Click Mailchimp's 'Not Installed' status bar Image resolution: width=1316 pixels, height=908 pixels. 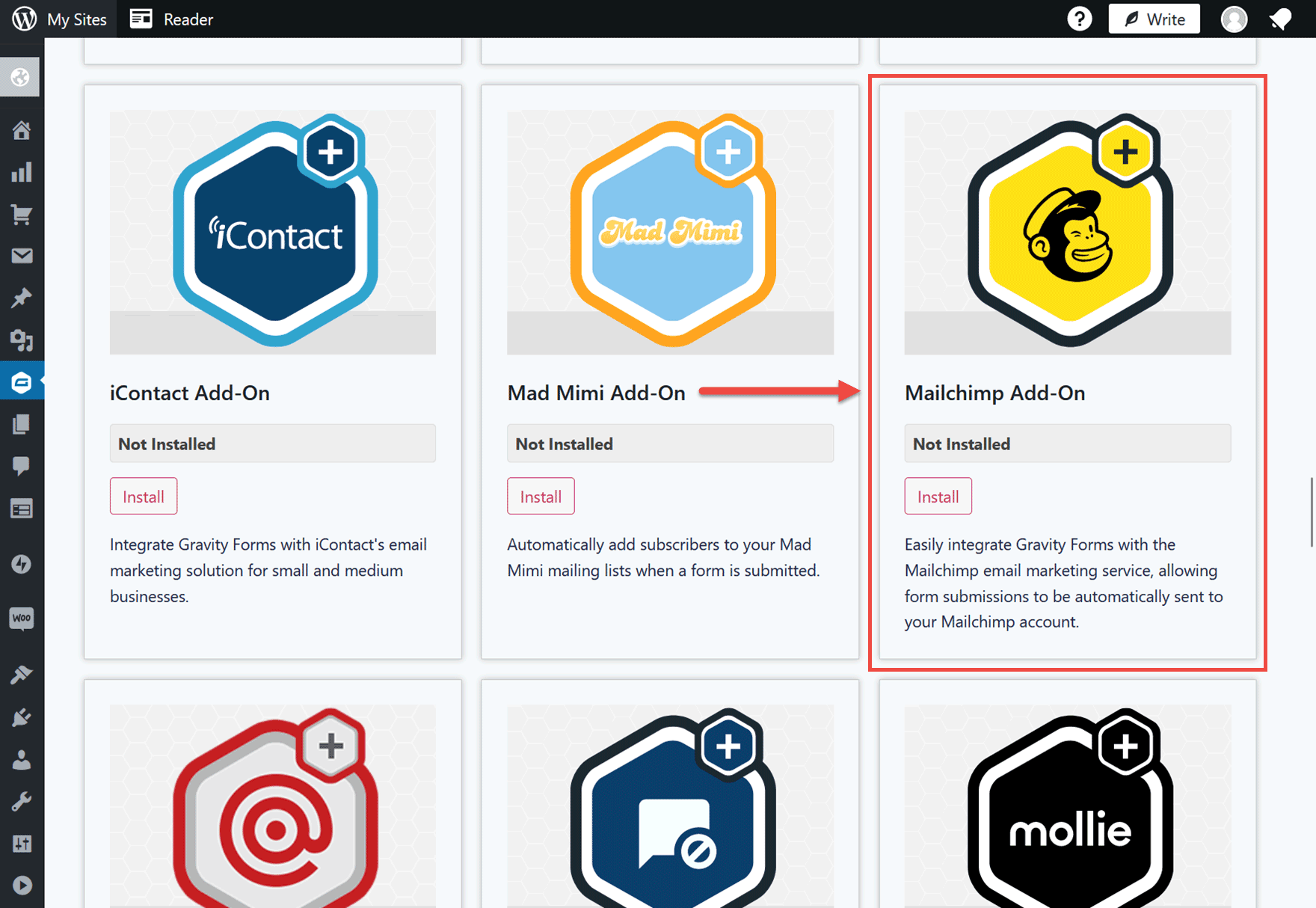pyautogui.click(x=1068, y=444)
